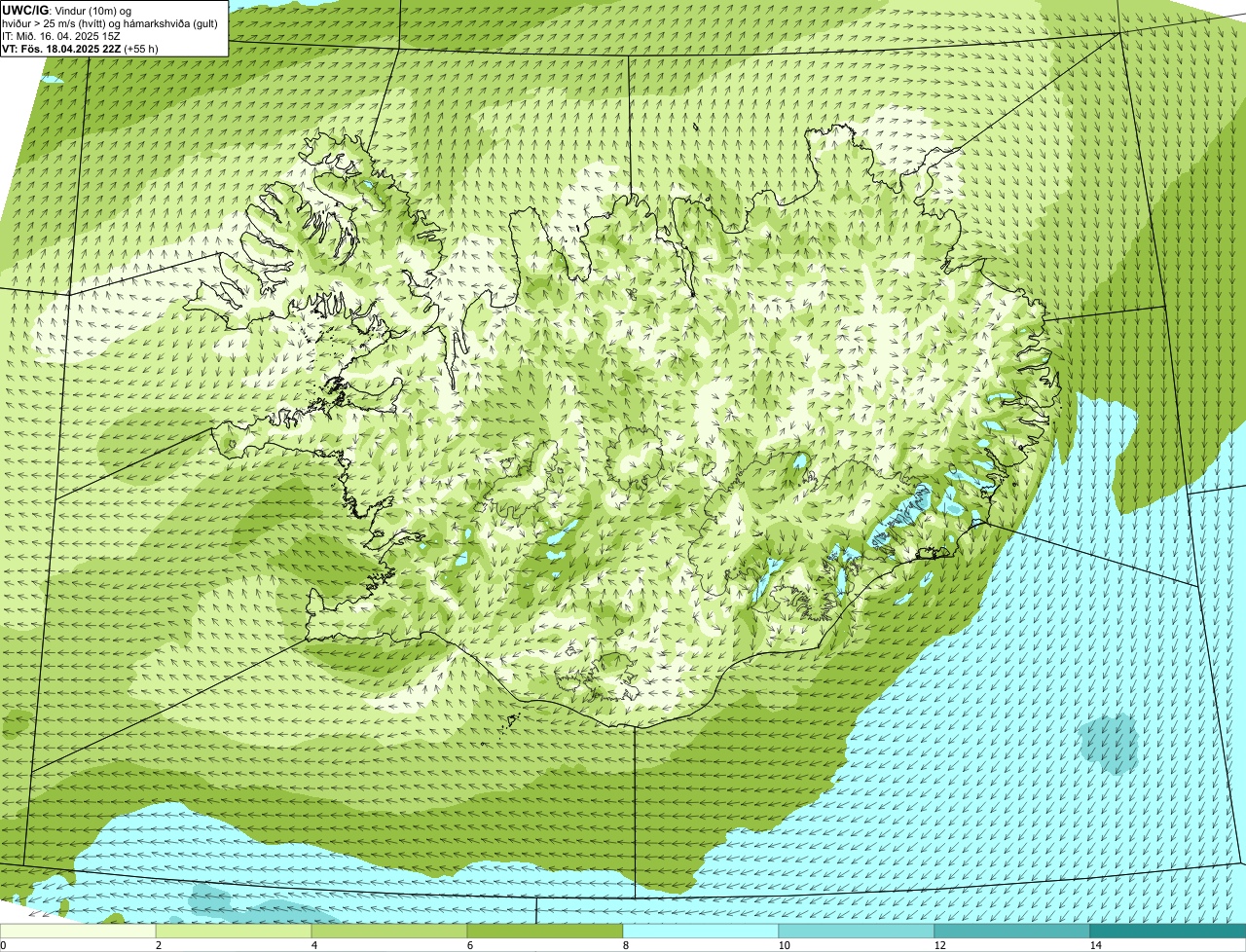Click the "12" label on the scale
Screen dimensions: 1246x952
point(939,945)
